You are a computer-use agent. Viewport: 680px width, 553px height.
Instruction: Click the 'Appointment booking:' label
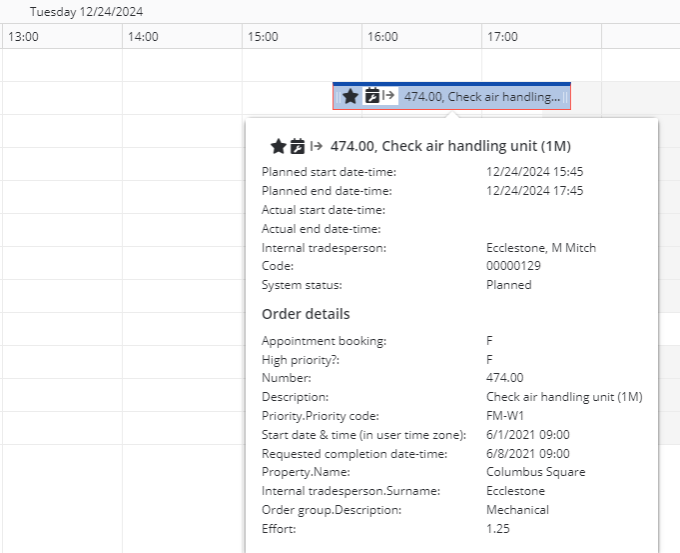pos(324,341)
